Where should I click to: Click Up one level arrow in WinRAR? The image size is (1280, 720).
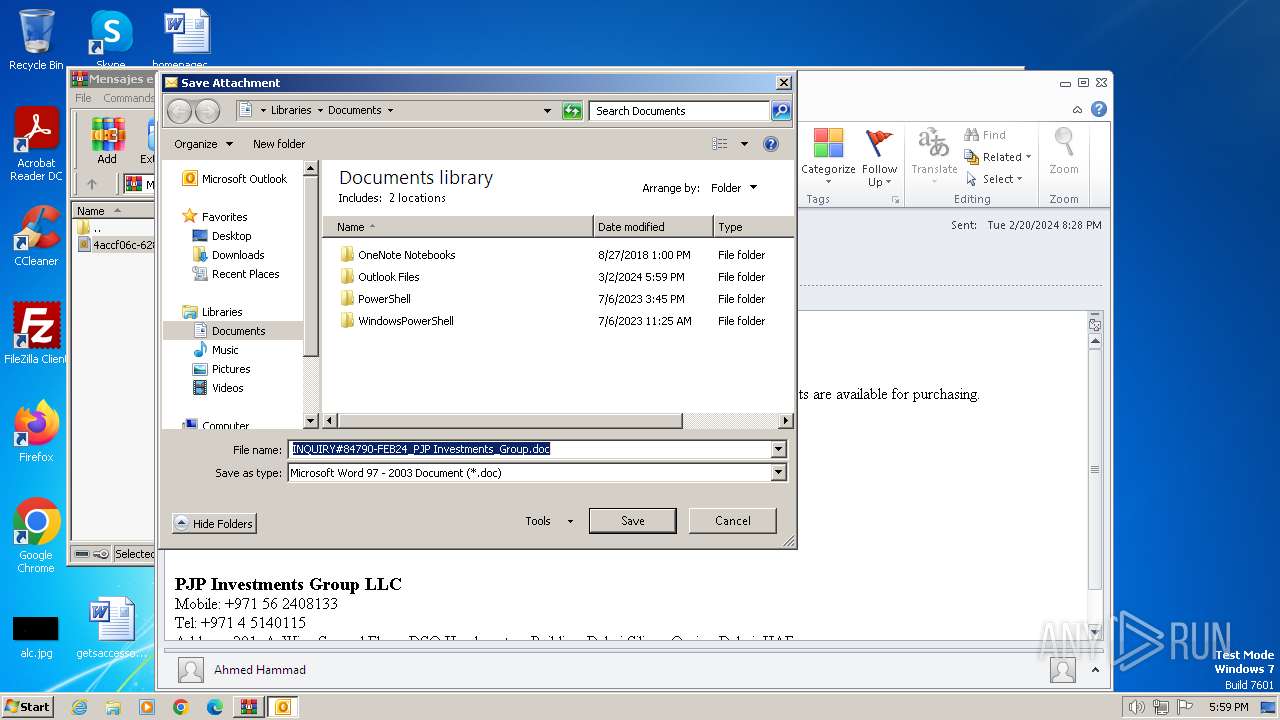click(92, 184)
